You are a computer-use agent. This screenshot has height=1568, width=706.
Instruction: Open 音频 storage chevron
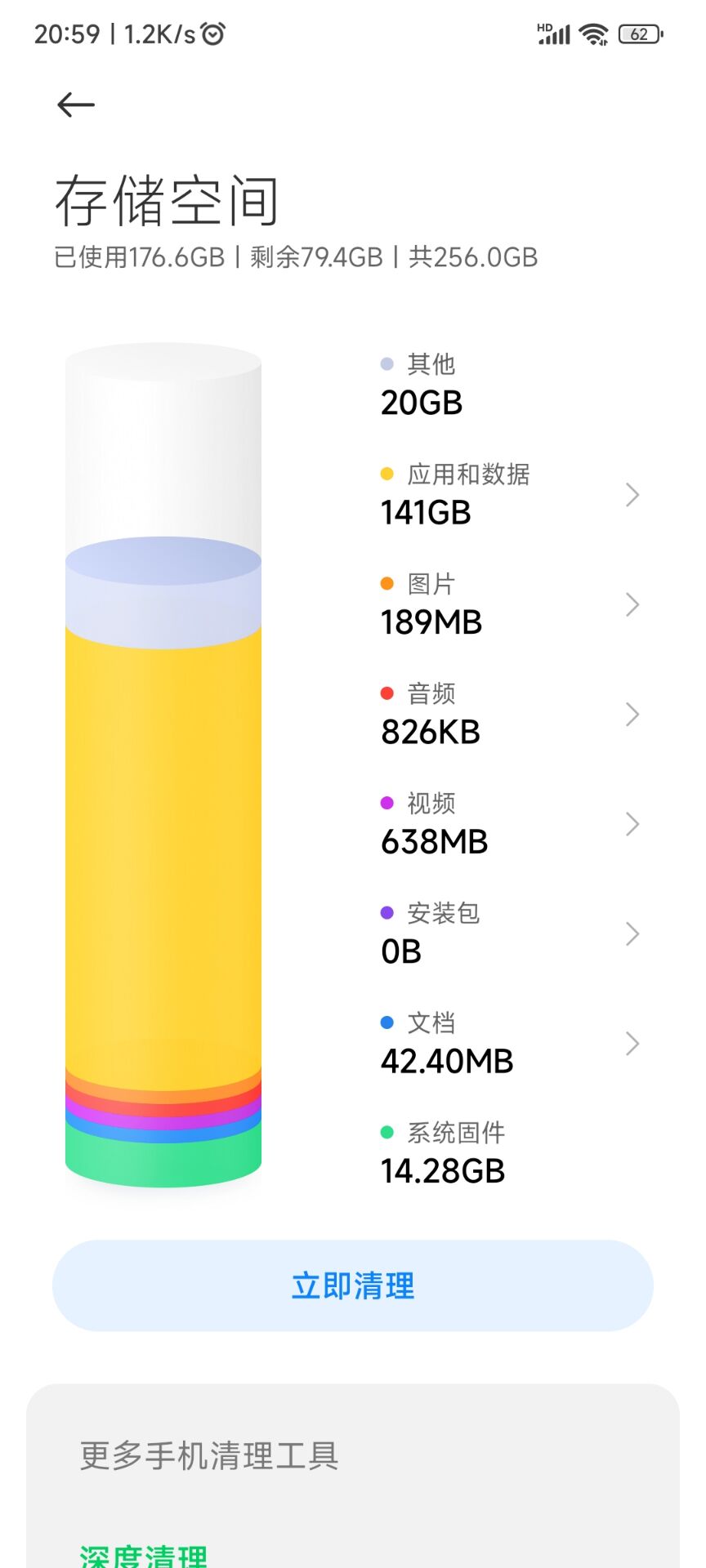[632, 715]
